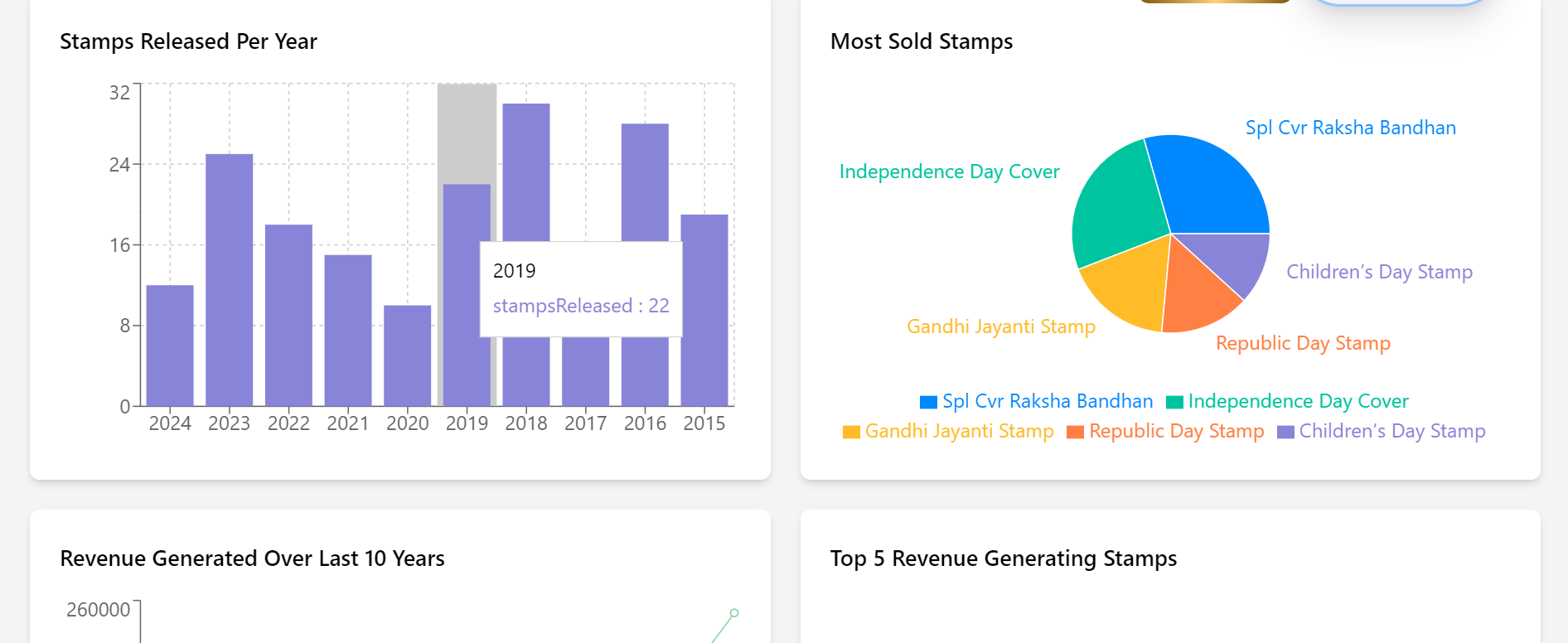
Task: Click the 32 y-axis tick label
Action: (x=119, y=93)
